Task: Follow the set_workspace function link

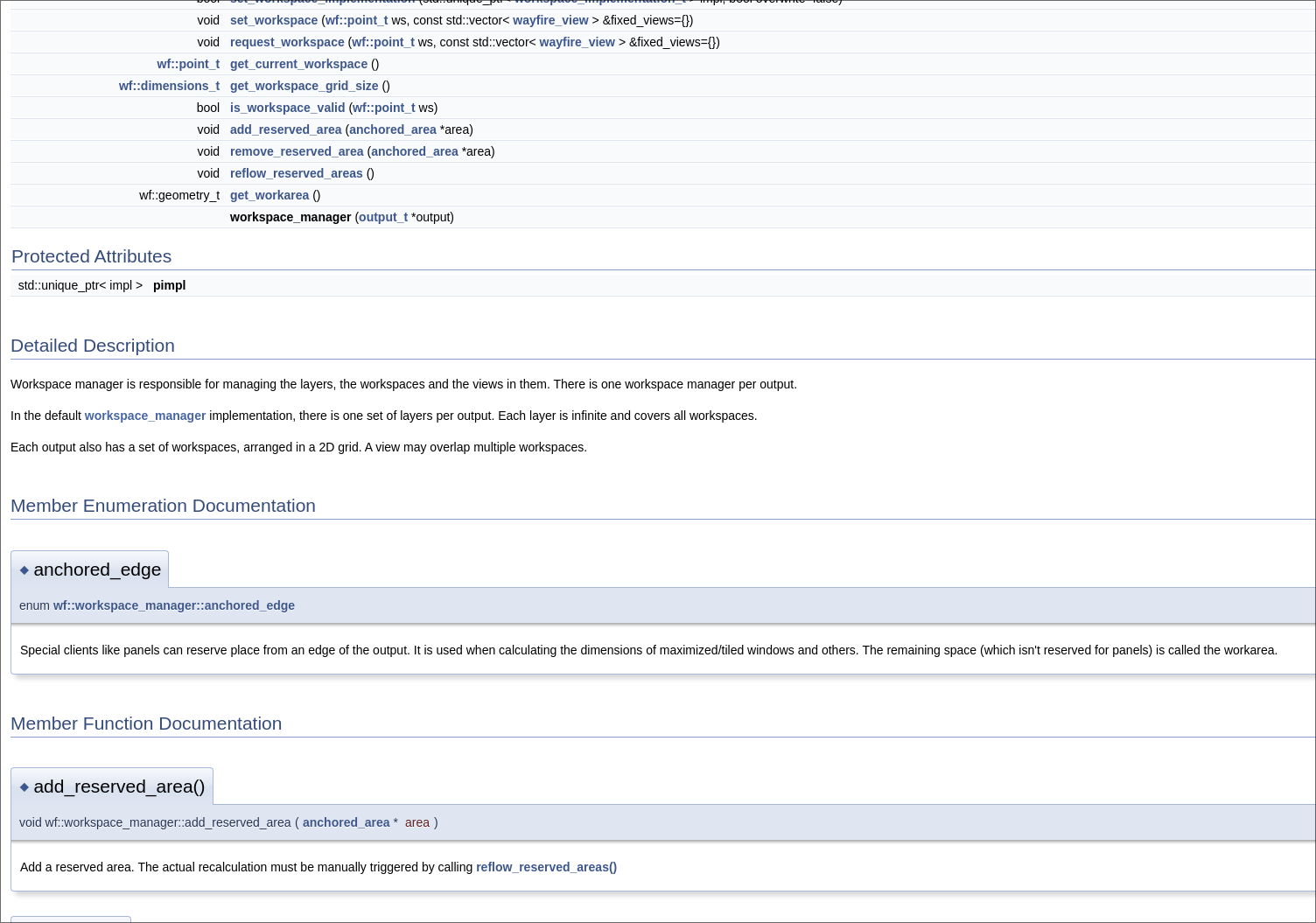Action: click(273, 20)
